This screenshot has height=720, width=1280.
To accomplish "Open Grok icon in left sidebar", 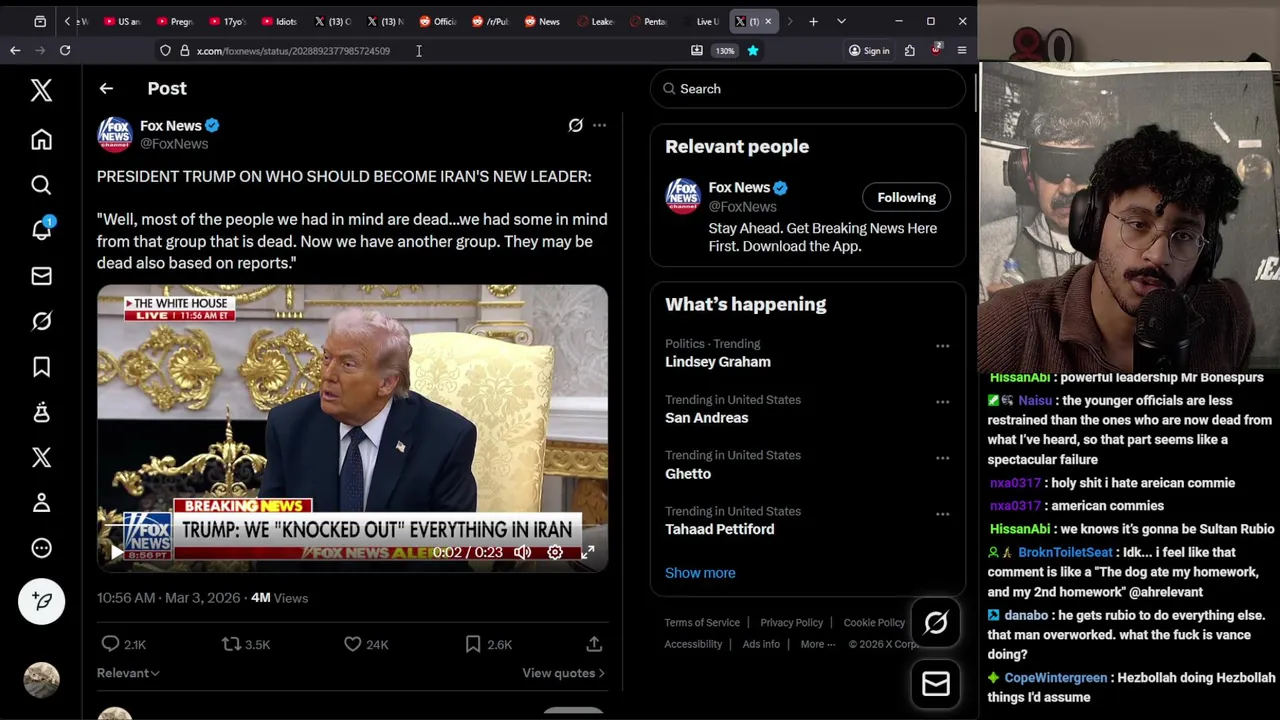I will coord(41,321).
